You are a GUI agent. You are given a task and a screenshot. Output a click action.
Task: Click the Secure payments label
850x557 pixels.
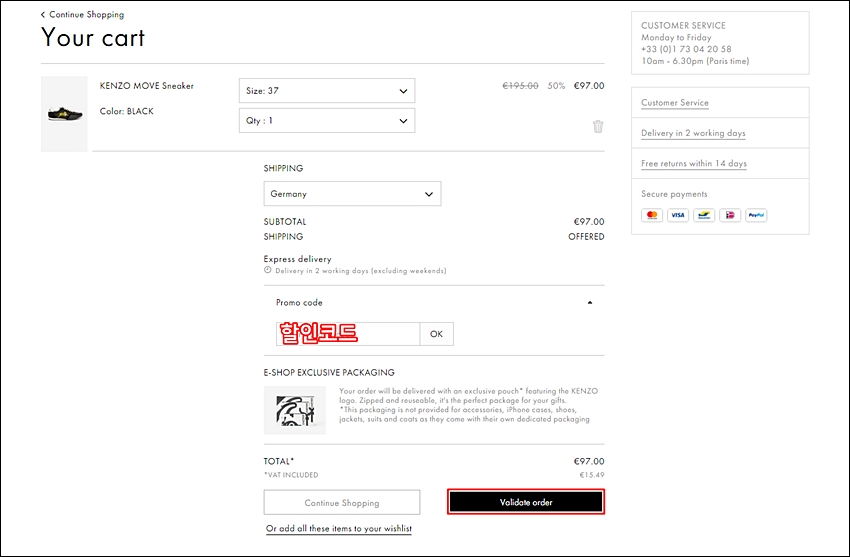point(674,194)
